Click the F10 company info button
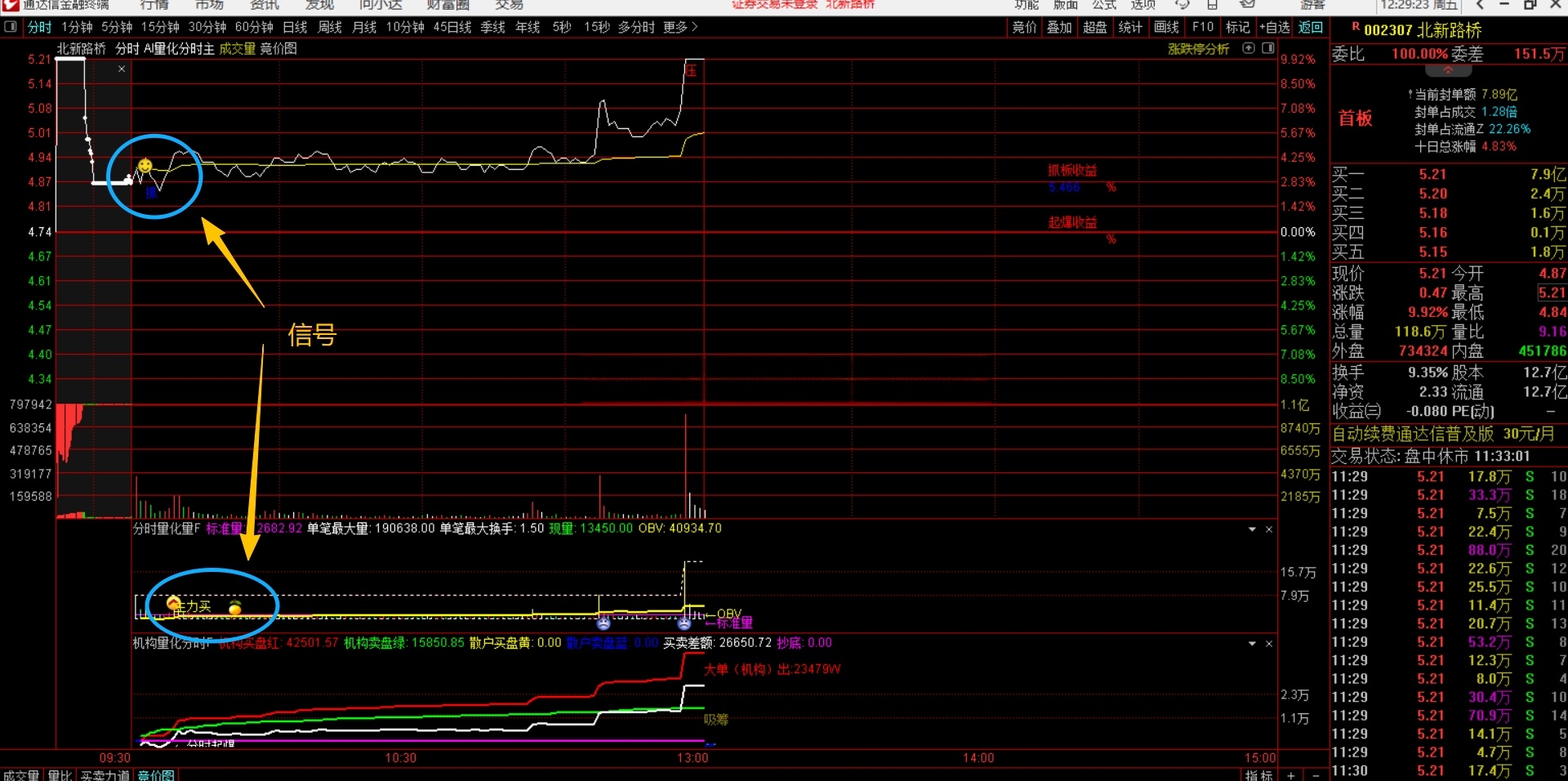 click(x=1202, y=27)
